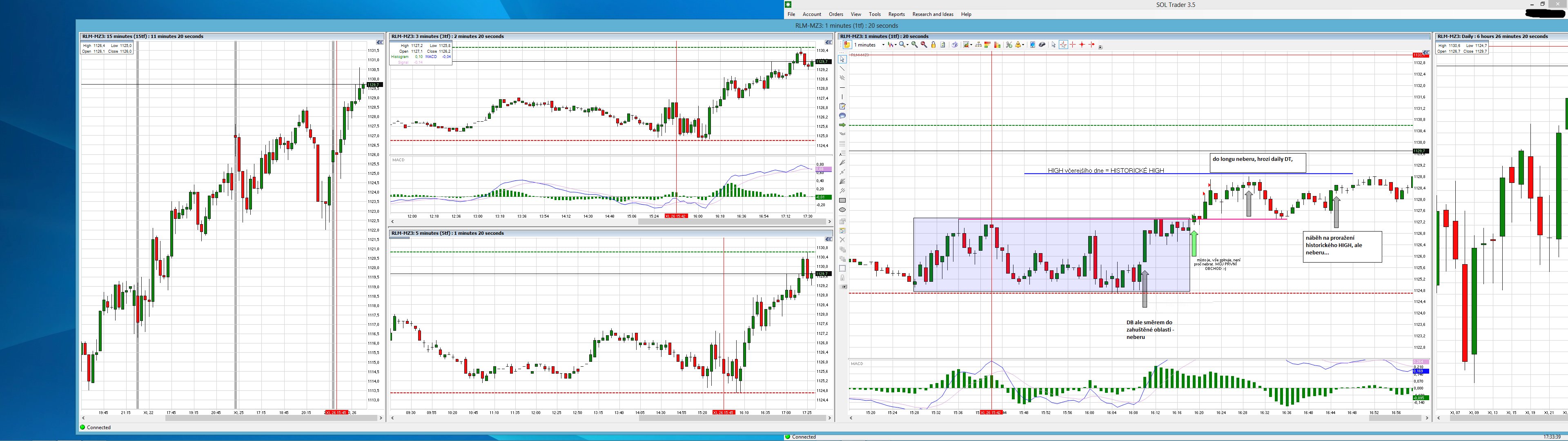Click the speech bubble comment tool
This screenshot has width=1568, height=441.
click(x=842, y=116)
